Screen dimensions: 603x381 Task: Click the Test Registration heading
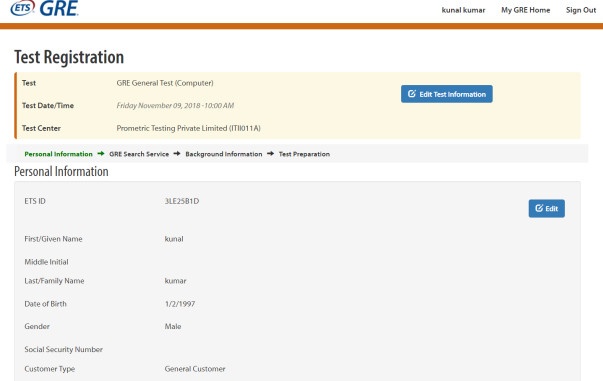coord(69,57)
